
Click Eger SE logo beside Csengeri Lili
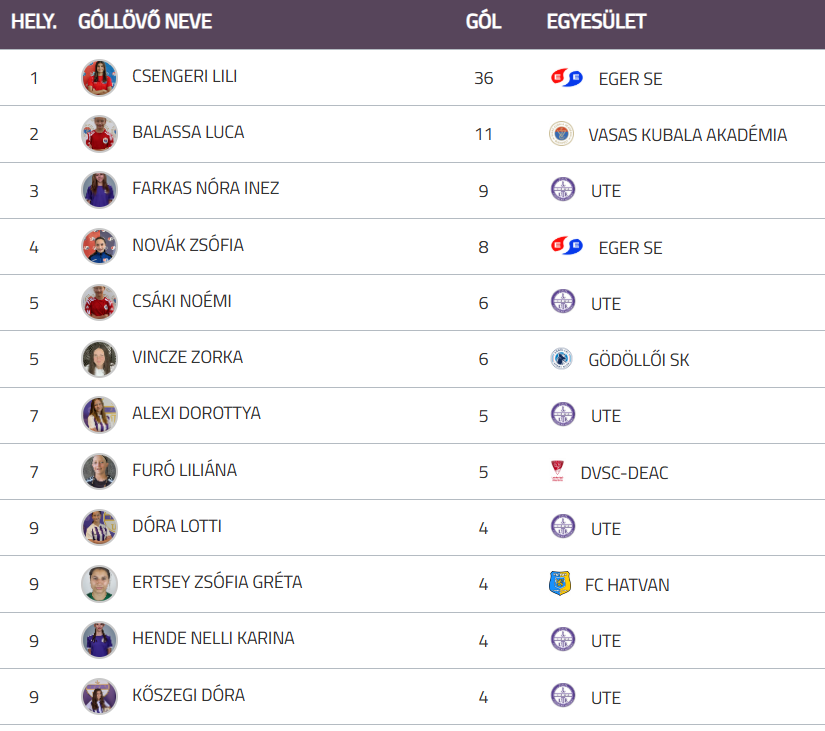[566, 78]
